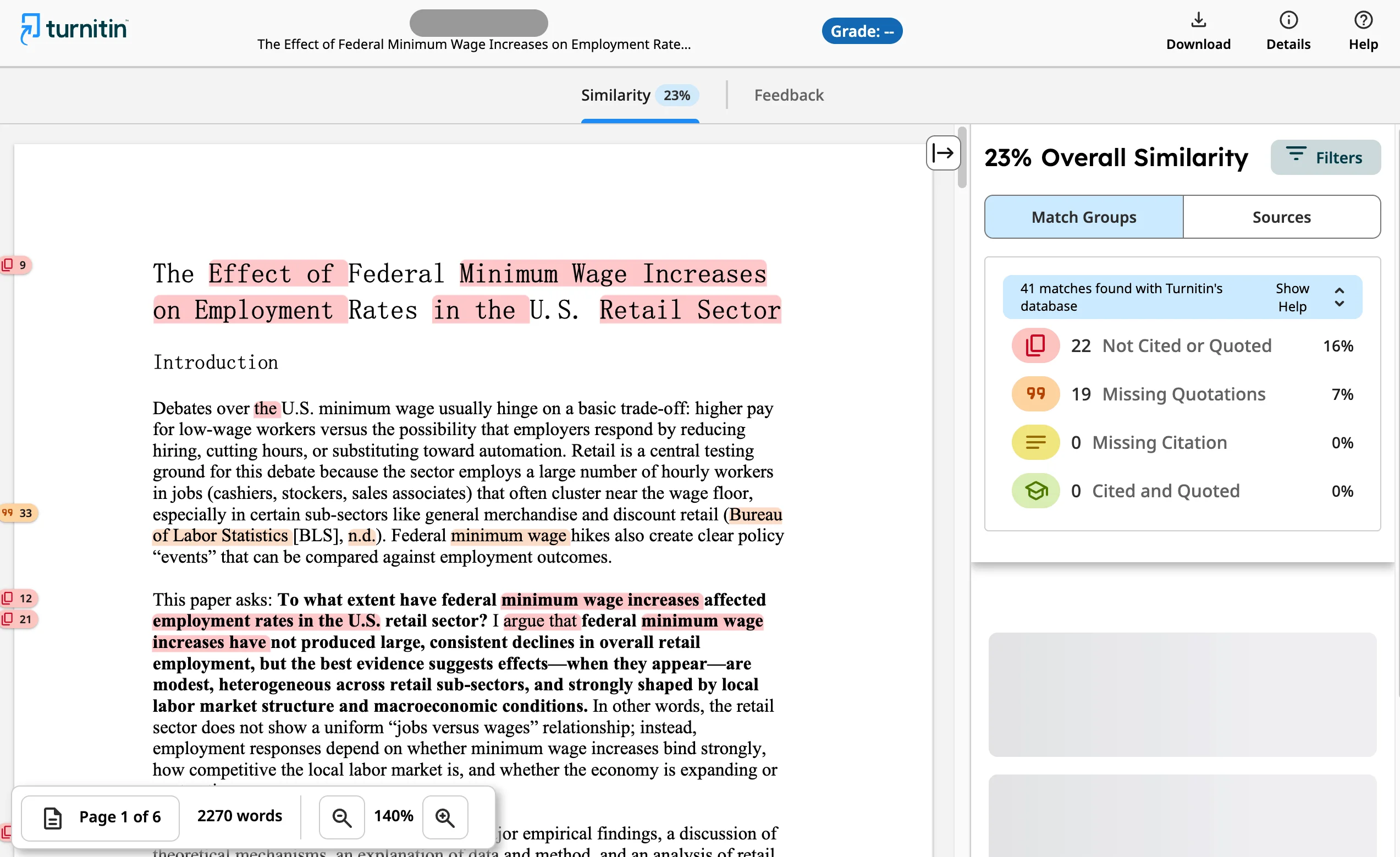Click highlighted 'Effect of' in title
Viewport: 1400px width, 857px height.
pyautogui.click(x=277, y=273)
